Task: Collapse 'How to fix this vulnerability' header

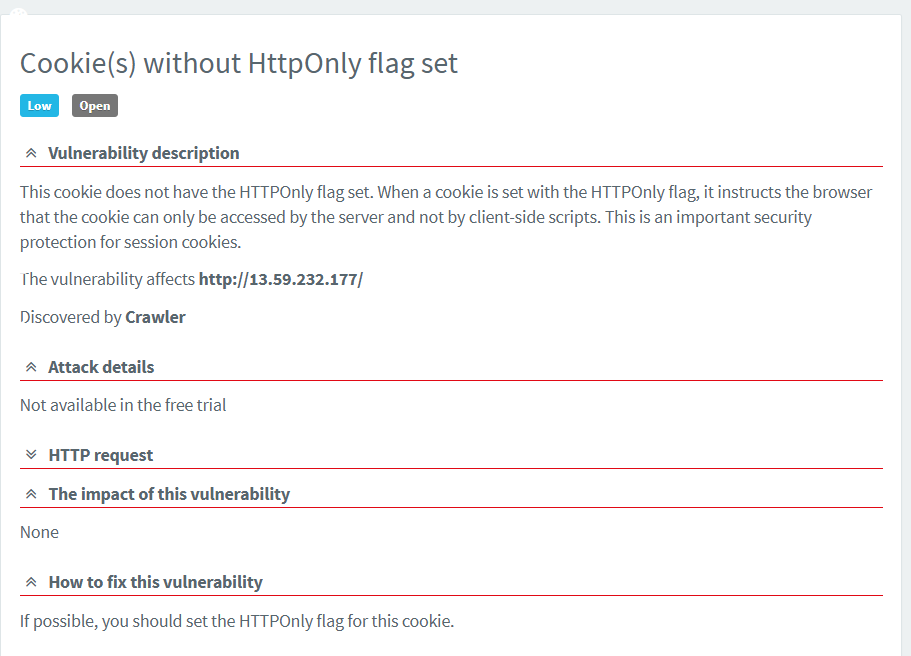Action: coord(155,582)
